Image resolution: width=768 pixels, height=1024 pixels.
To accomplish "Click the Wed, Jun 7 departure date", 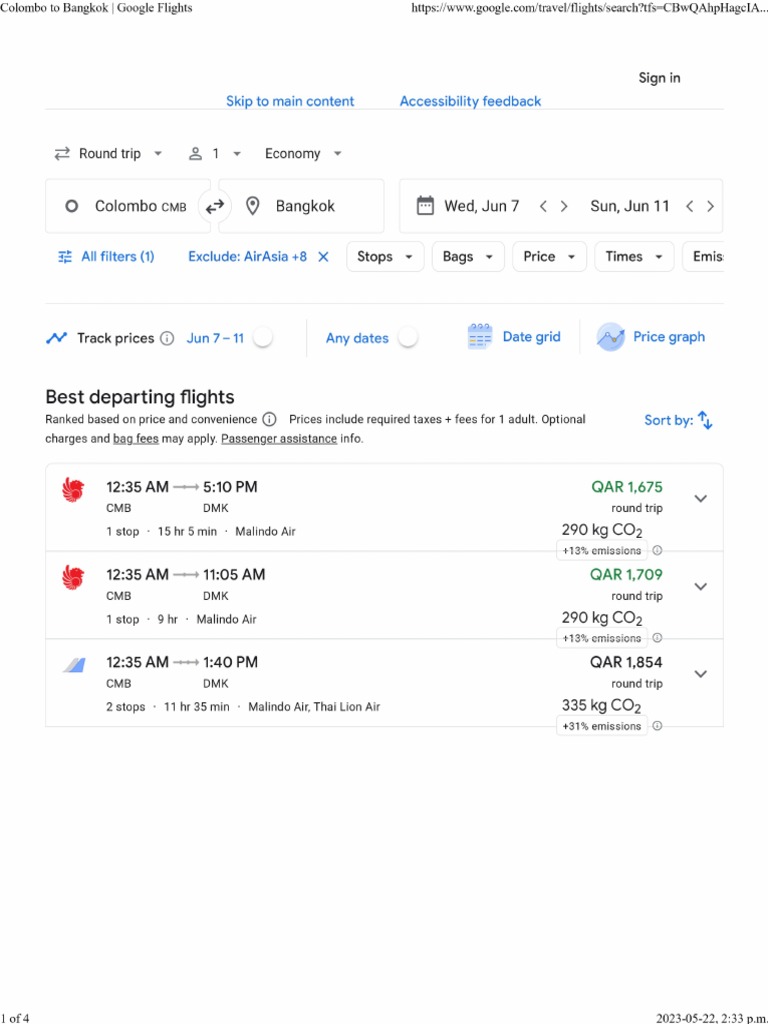I will point(481,206).
